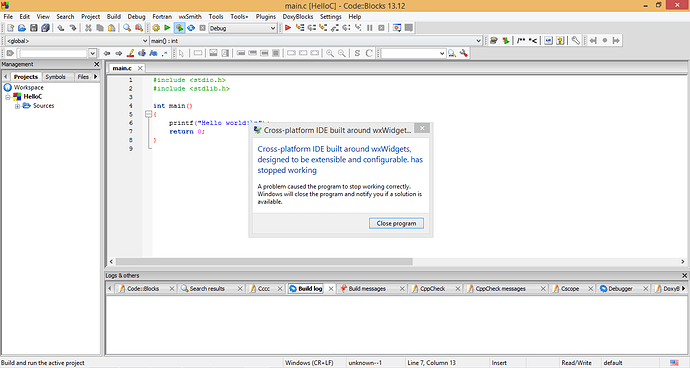Click the search text input field
The image size is (690, 368).
coord(53,53)
